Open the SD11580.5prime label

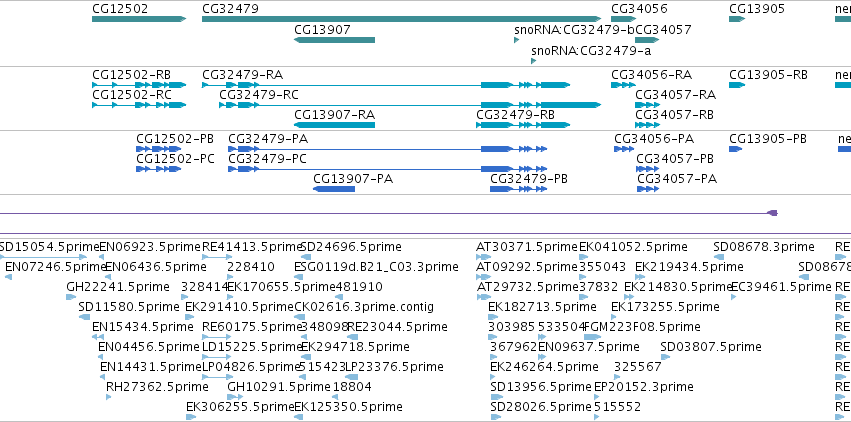point(129,307)
